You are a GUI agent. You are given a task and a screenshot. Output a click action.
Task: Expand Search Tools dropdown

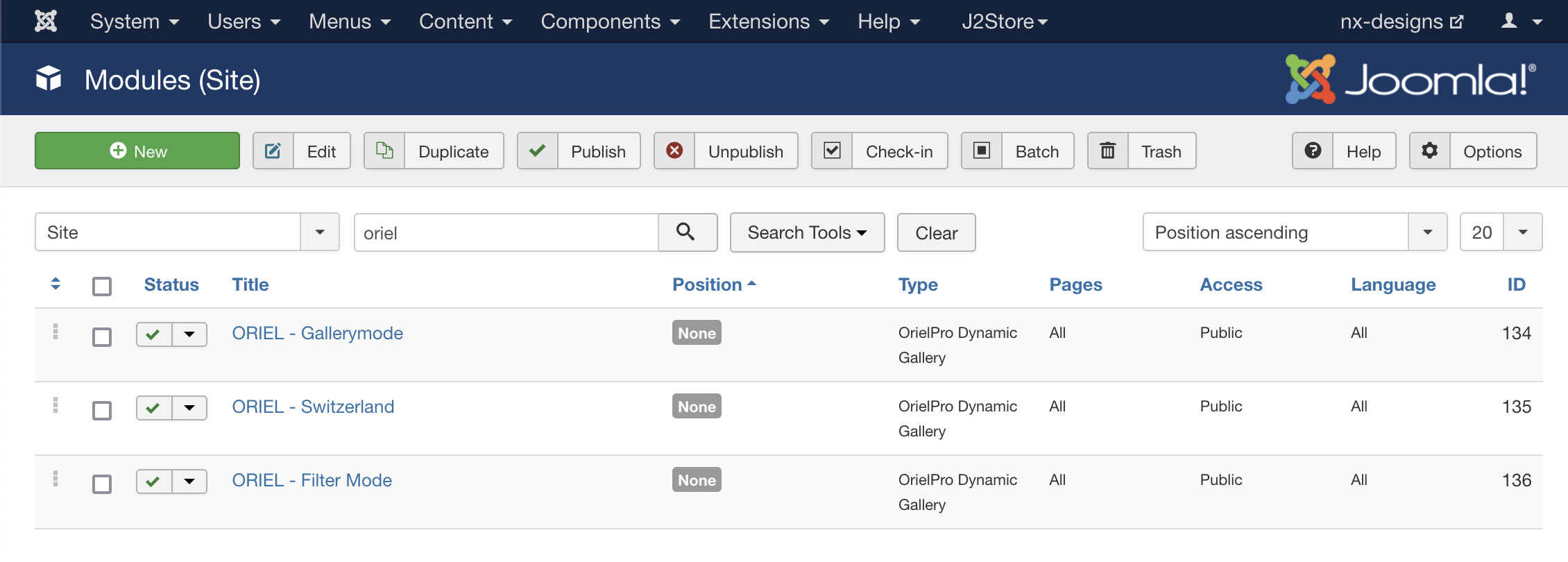pos(808,232)
